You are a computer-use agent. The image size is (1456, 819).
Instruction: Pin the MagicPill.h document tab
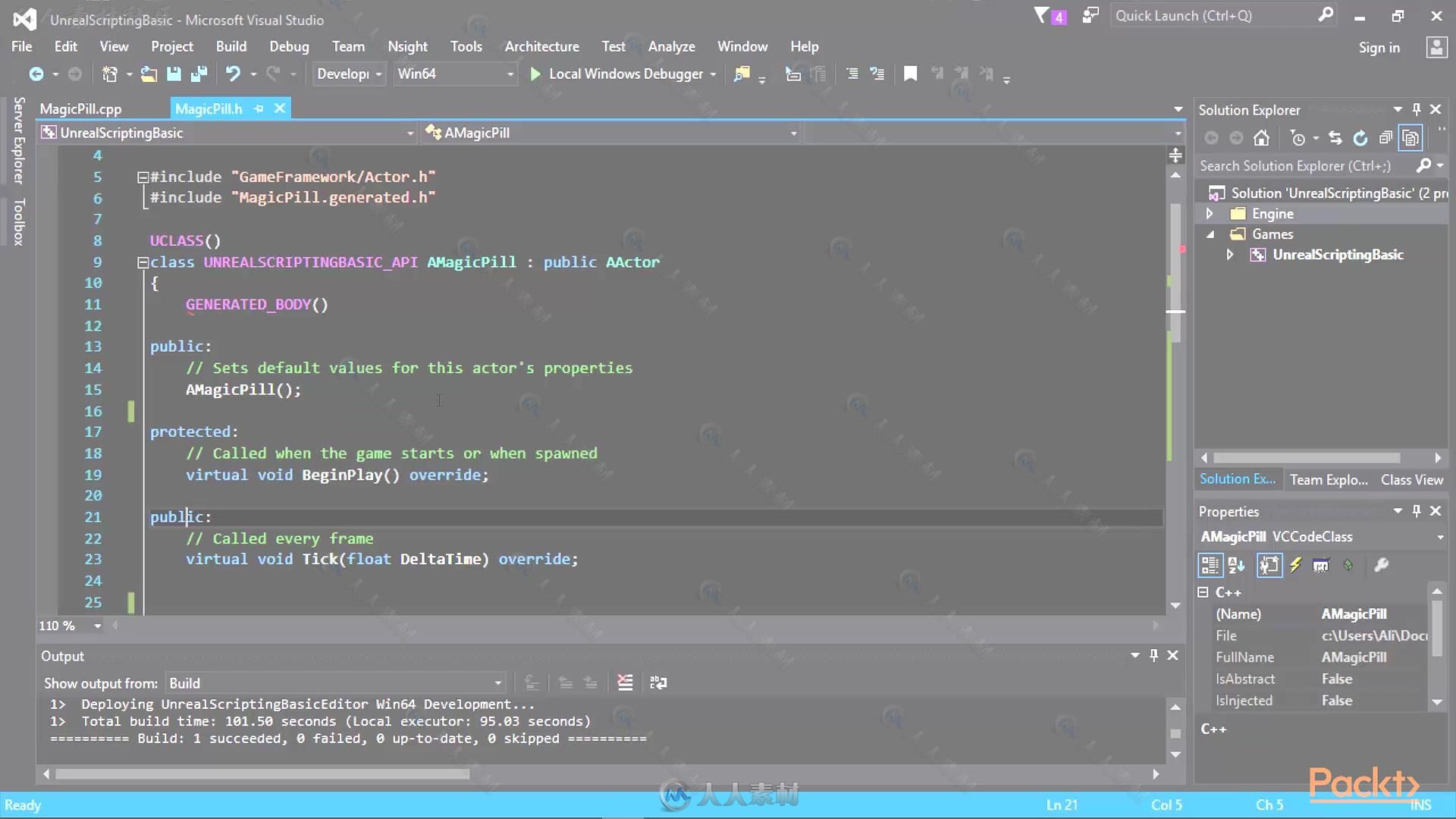coord(259,108)
